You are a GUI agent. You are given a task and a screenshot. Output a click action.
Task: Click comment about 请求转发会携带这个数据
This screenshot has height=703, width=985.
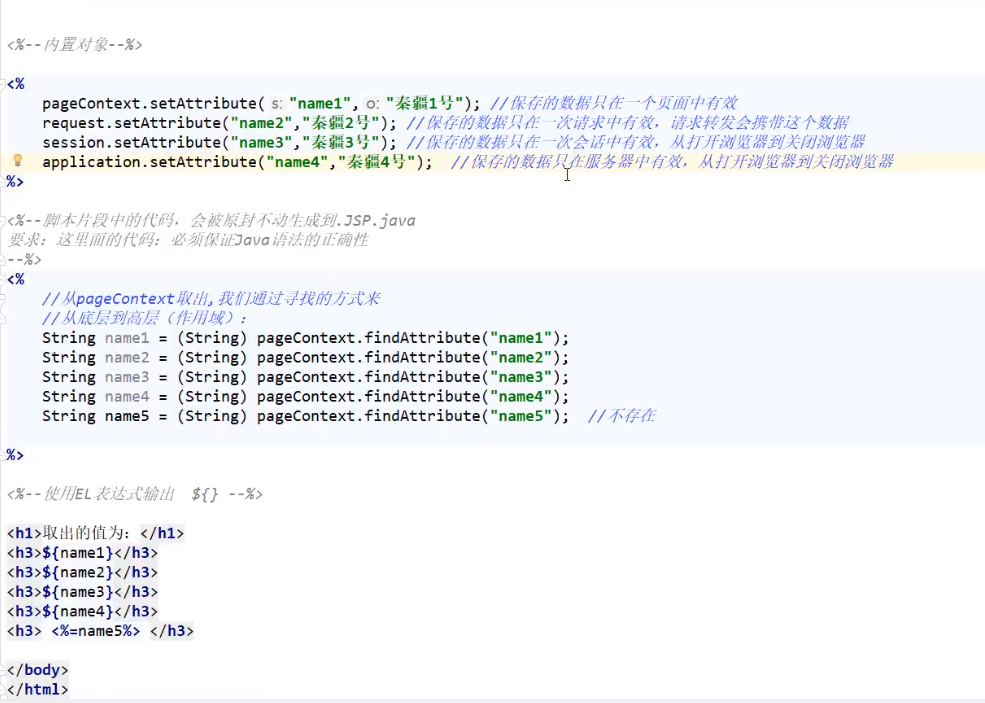760,123
